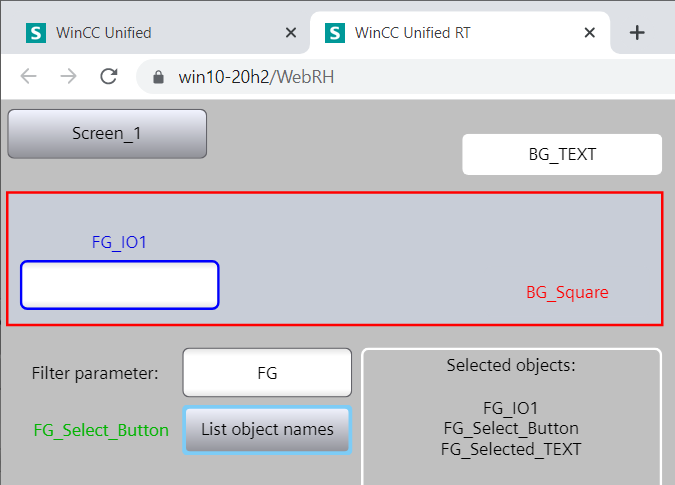The height and width of the screenshot is (485, 675).
Task: Click FG_IO1 in the selected objects list
Action: click(x=511, y=408)
